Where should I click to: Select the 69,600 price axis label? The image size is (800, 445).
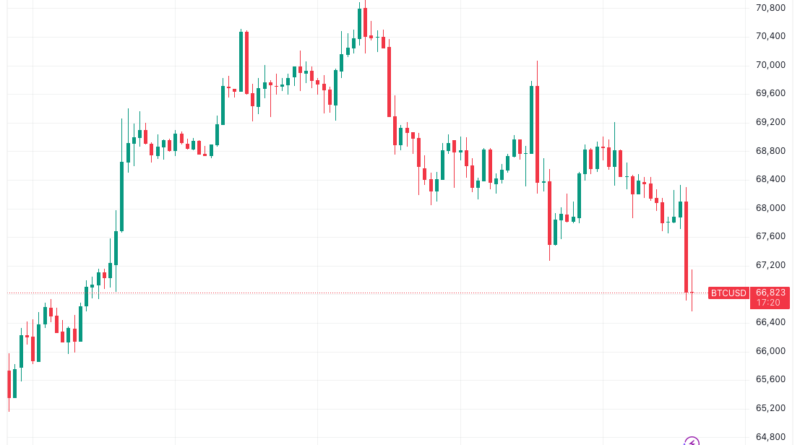[771, 94]
